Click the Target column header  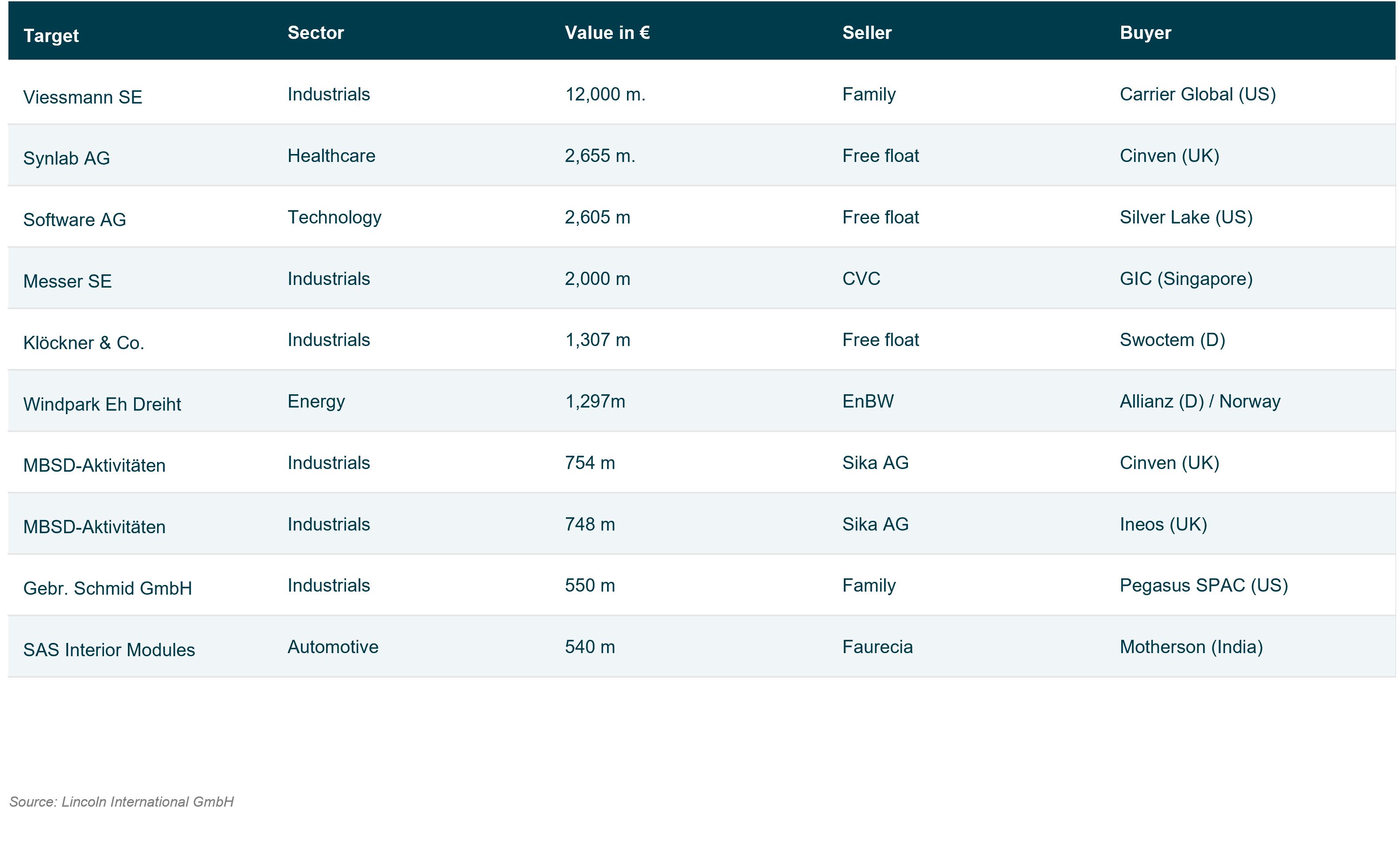point(51,36)
